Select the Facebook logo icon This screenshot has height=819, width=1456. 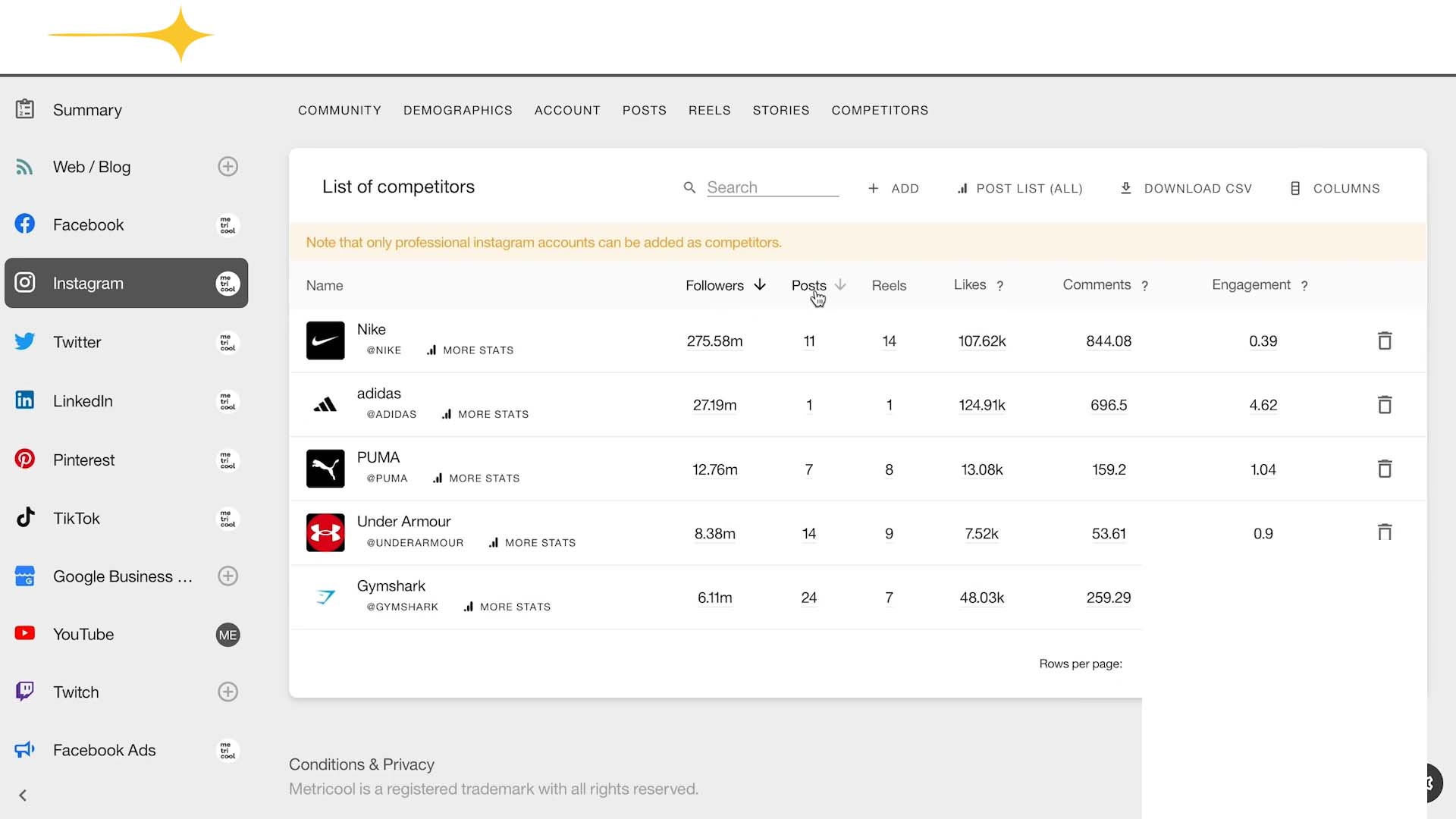[x=25, y=224]
